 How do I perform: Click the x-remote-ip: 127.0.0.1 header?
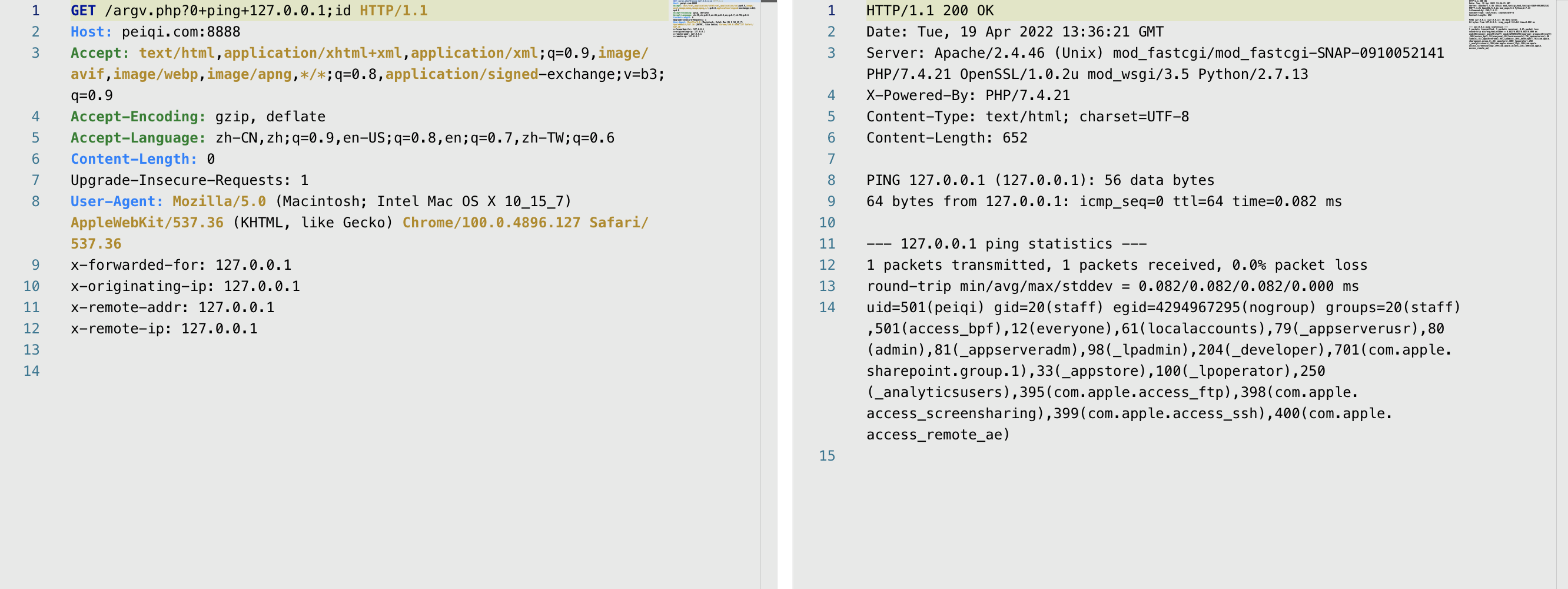tap(164, 329)
